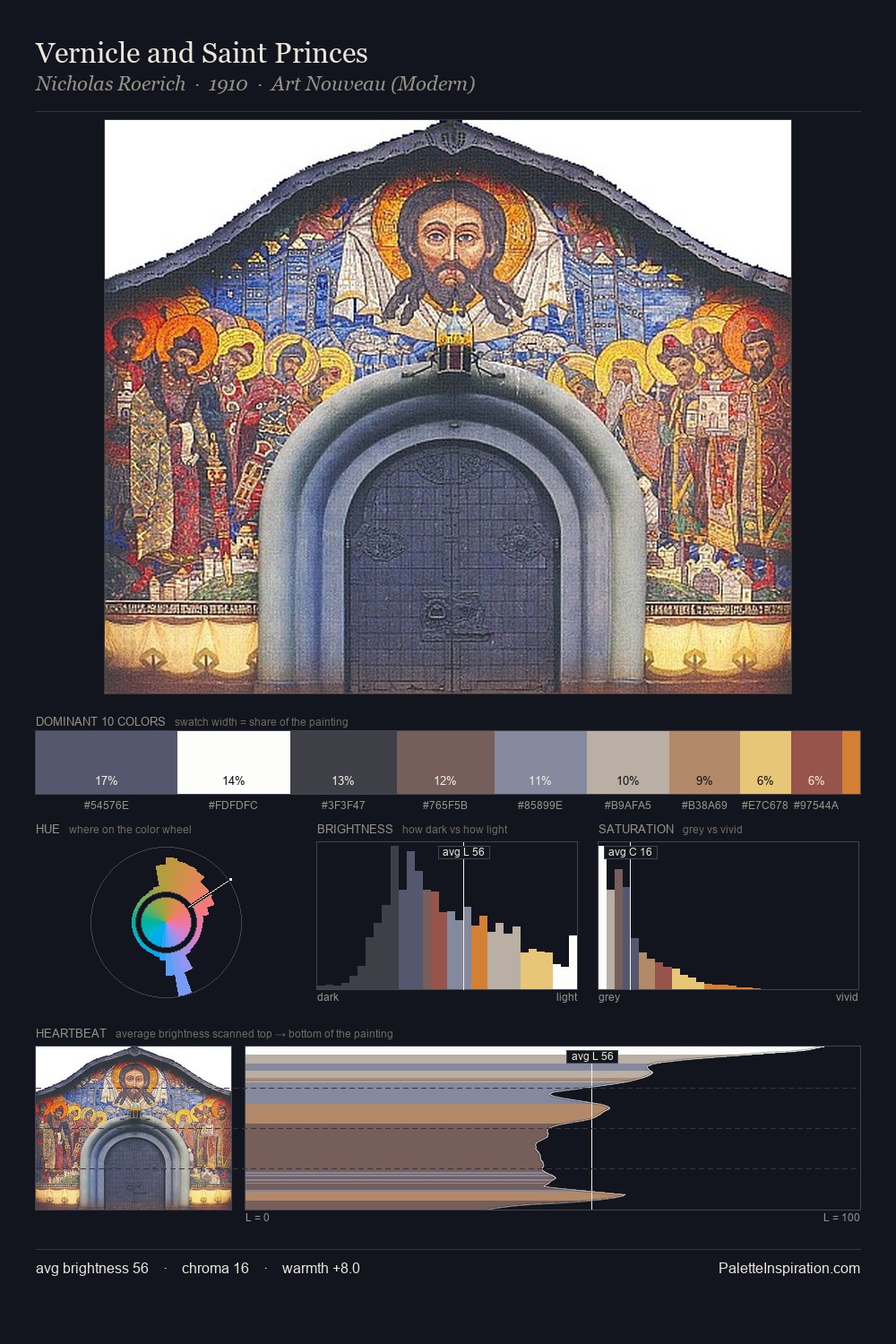Click 'chroma 16' in the footer
The height and width of the screenshot is (1344, 896).
click(215, 1268)
